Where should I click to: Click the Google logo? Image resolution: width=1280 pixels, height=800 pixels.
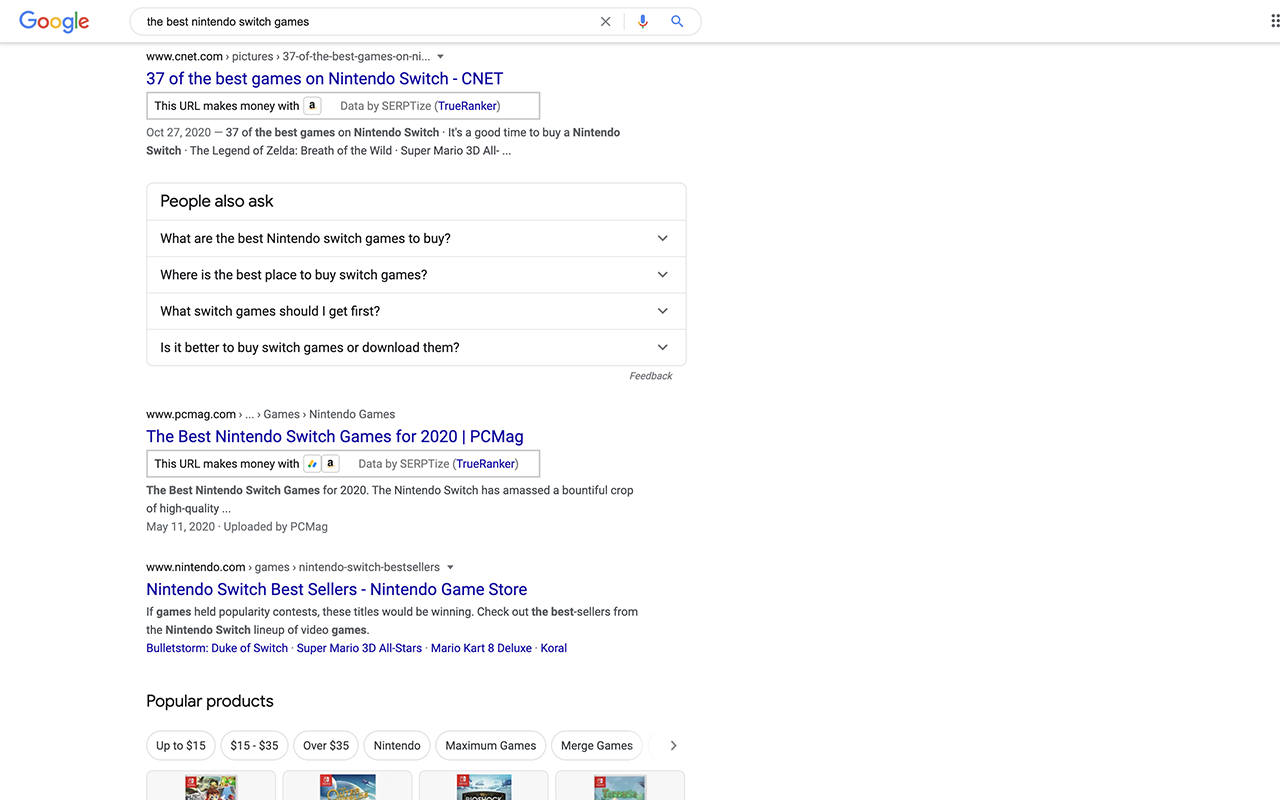click(54, 21)
